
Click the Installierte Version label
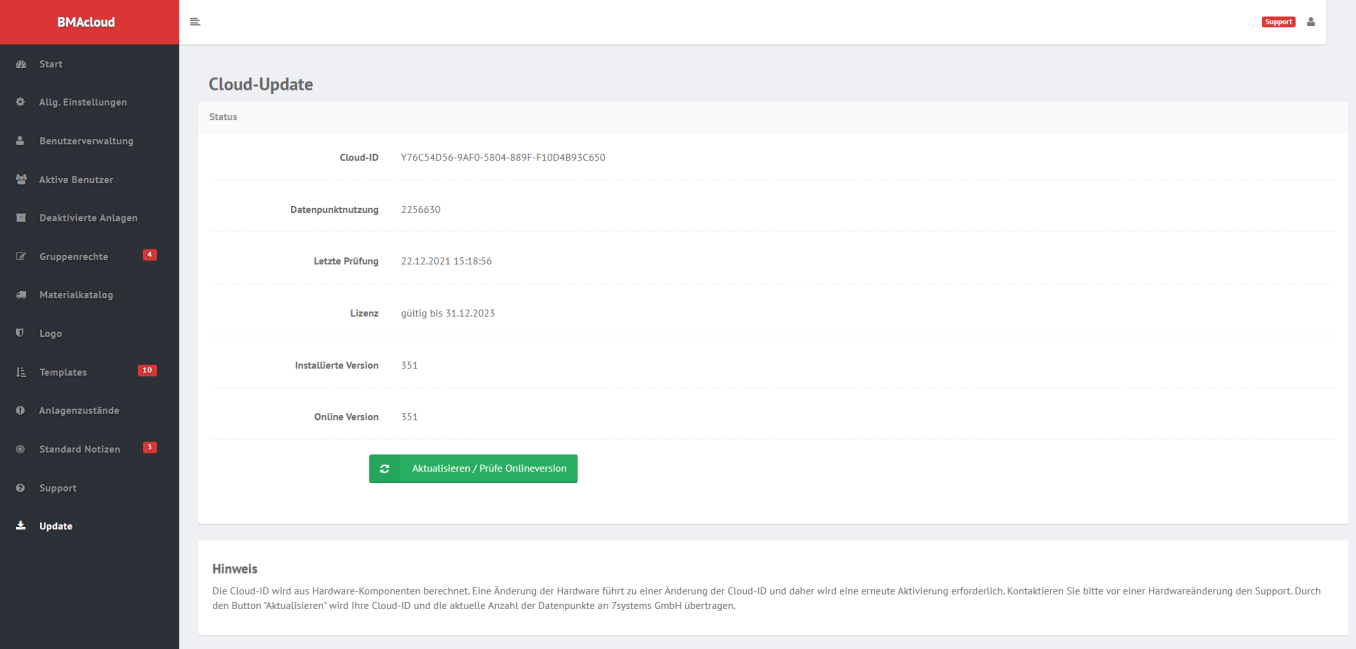pos(337,366)
